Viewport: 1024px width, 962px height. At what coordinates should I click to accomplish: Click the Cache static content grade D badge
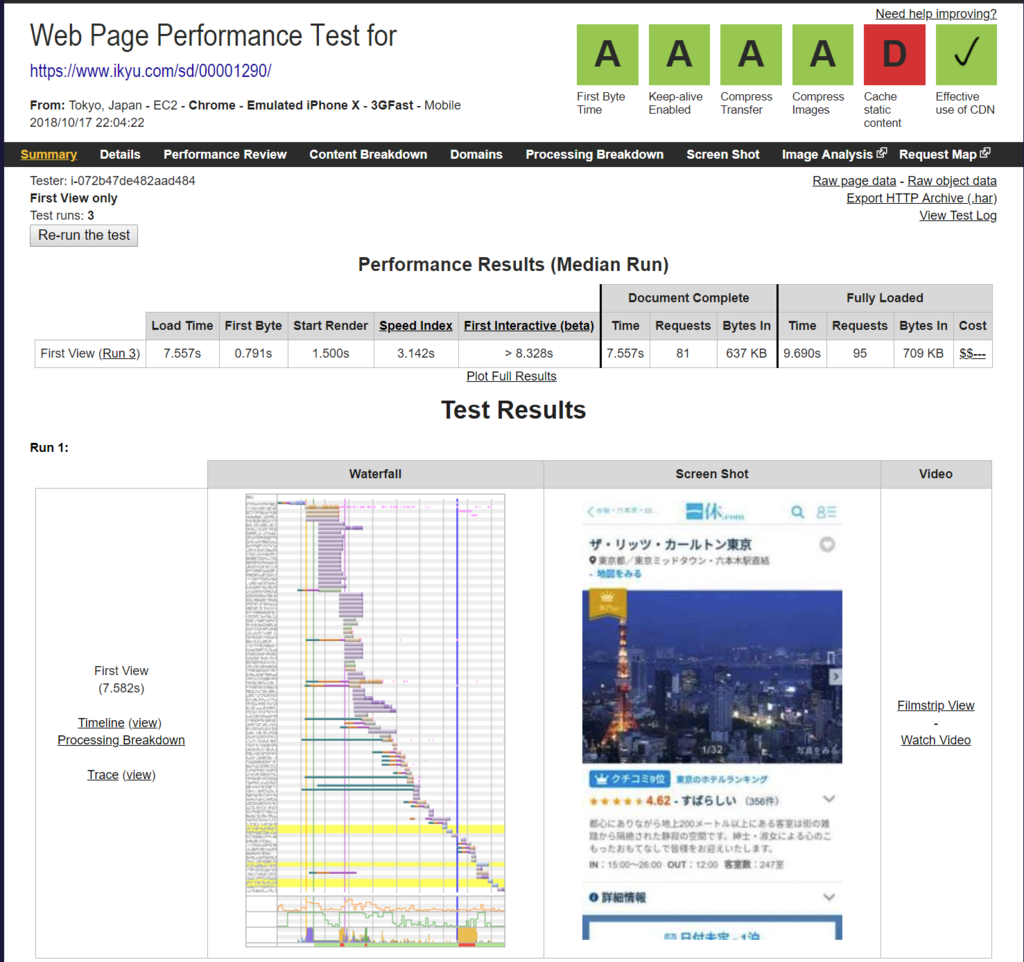click(895, 55)
